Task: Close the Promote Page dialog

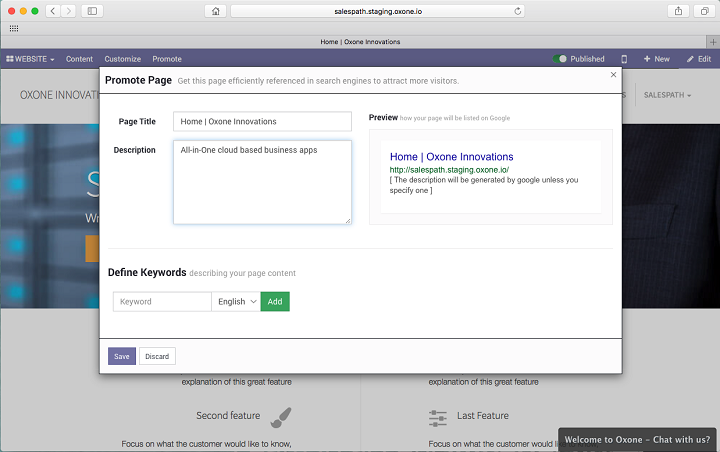Action: pos(613,74)
